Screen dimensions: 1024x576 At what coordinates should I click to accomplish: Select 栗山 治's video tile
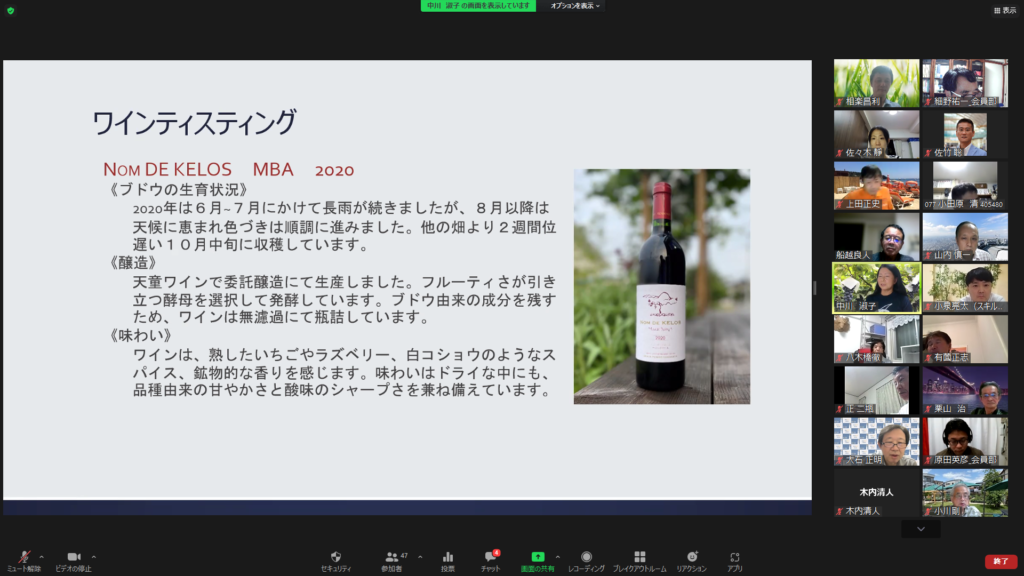click(965, 391)
